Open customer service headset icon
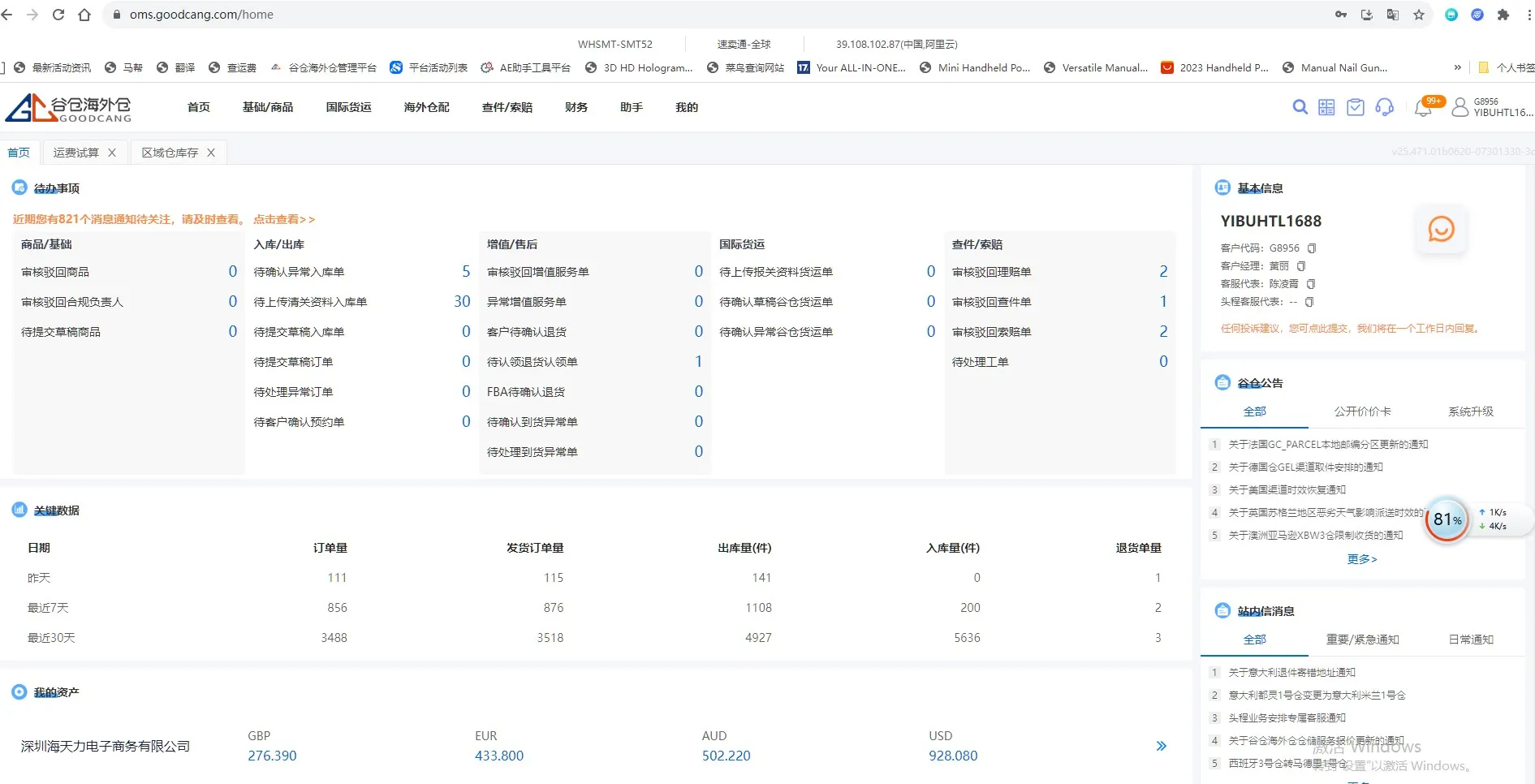 (1384, 107)
